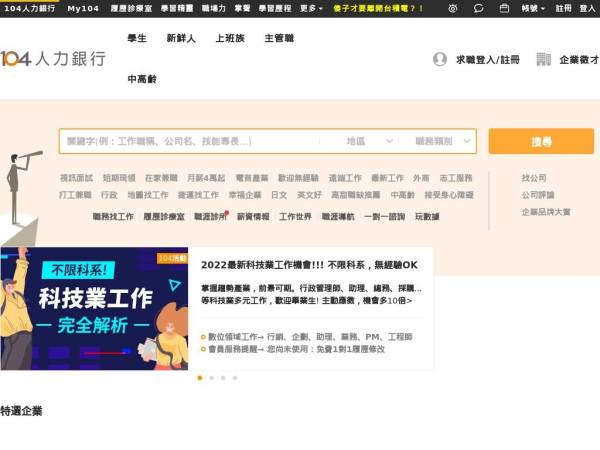Click the building icon beside 企業徵才

click(x=543, y=59)
